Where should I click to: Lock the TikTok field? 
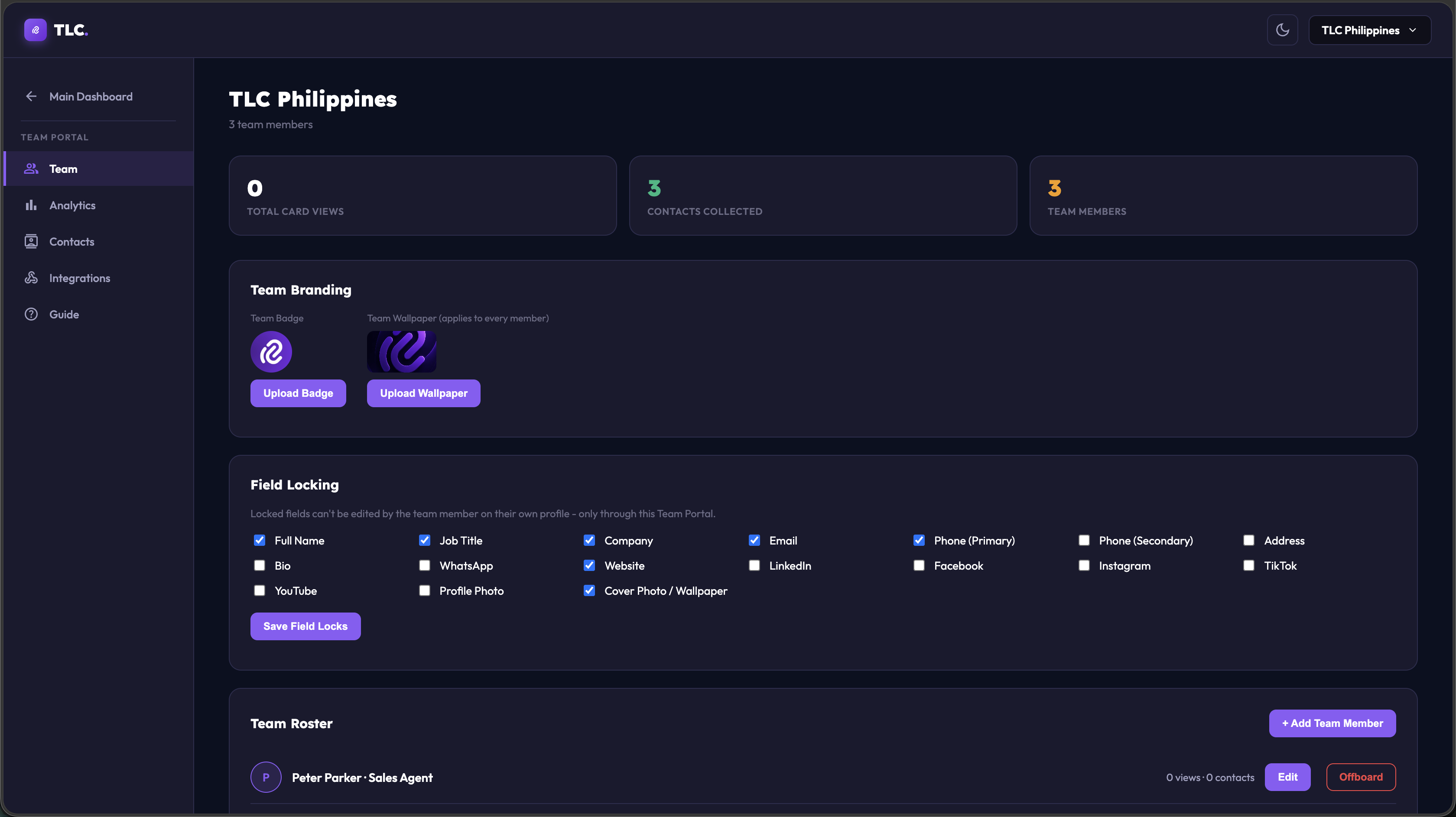coord(1249,565)
